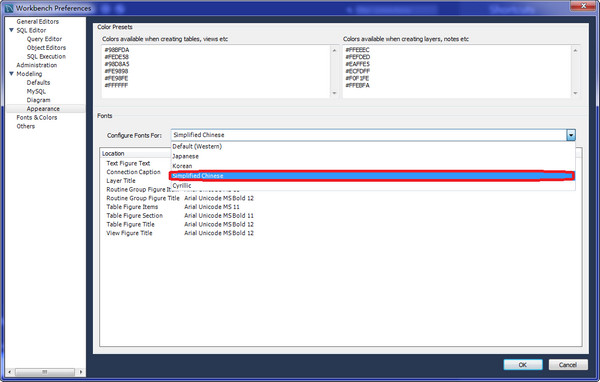Close the Workbench Preferences dialog
Image resolution: width=600 pixels, height=382 pixels.
(584, 5)
